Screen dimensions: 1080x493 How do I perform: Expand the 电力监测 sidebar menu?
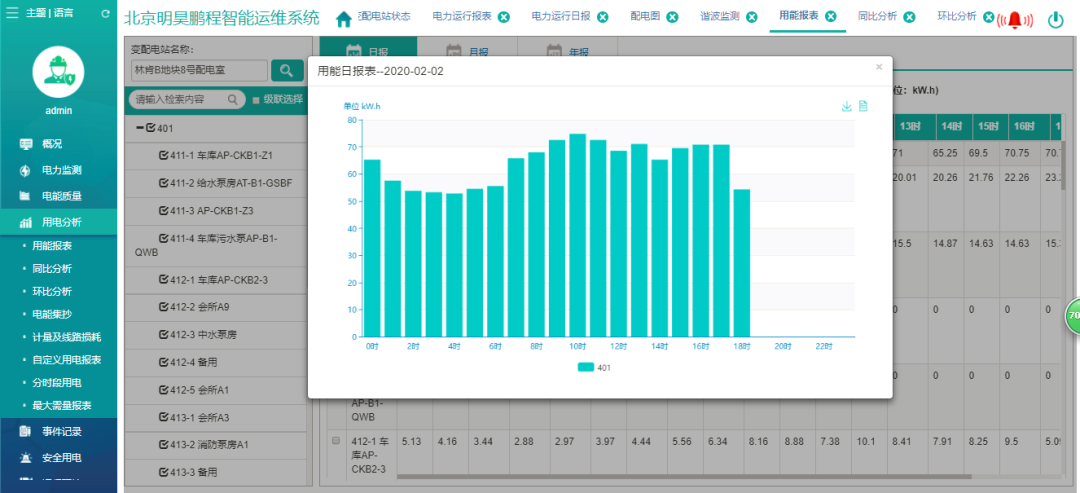(x=62, y=170)
